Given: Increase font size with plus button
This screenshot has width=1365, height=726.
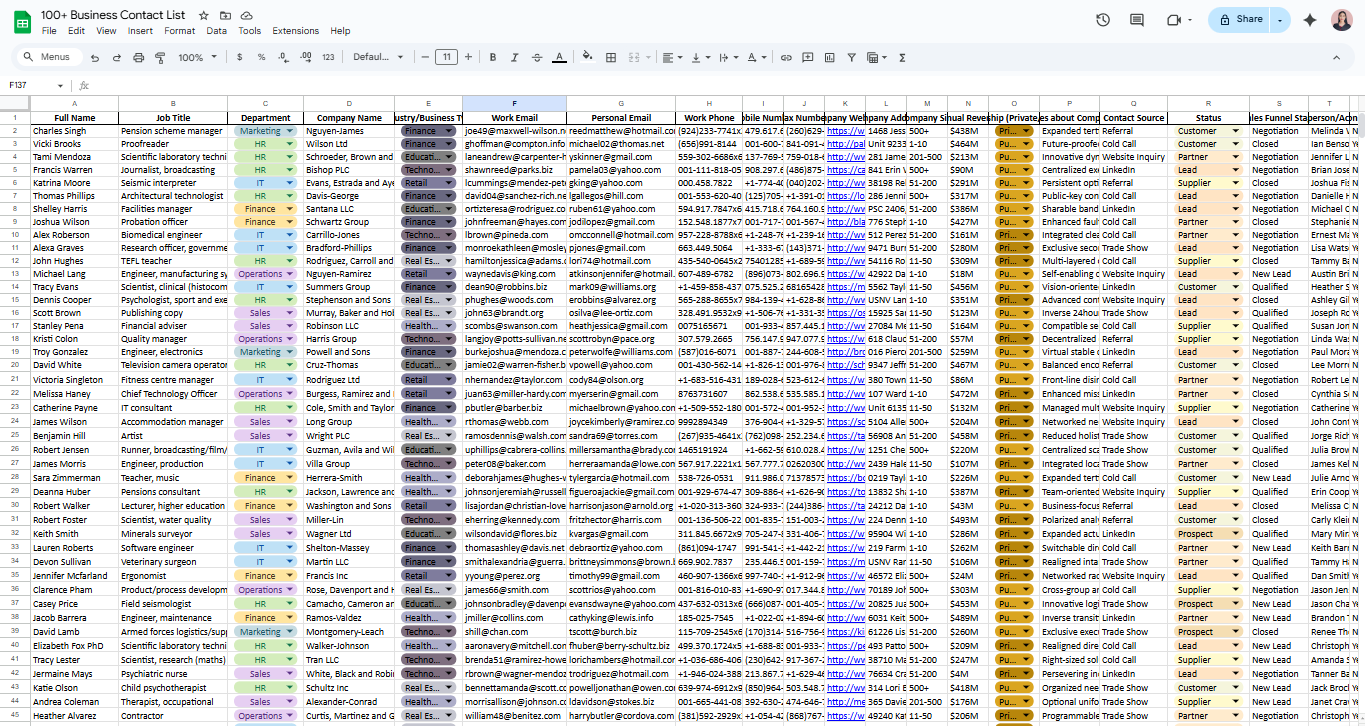Looking at the screenshot, I should [x=468, y=58].
